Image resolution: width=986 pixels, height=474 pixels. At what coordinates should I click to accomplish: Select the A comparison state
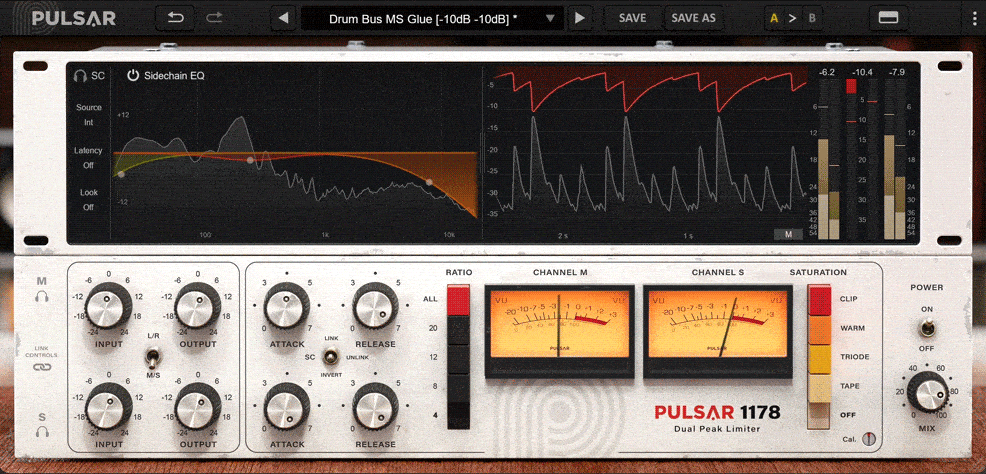tap(774, 18)
